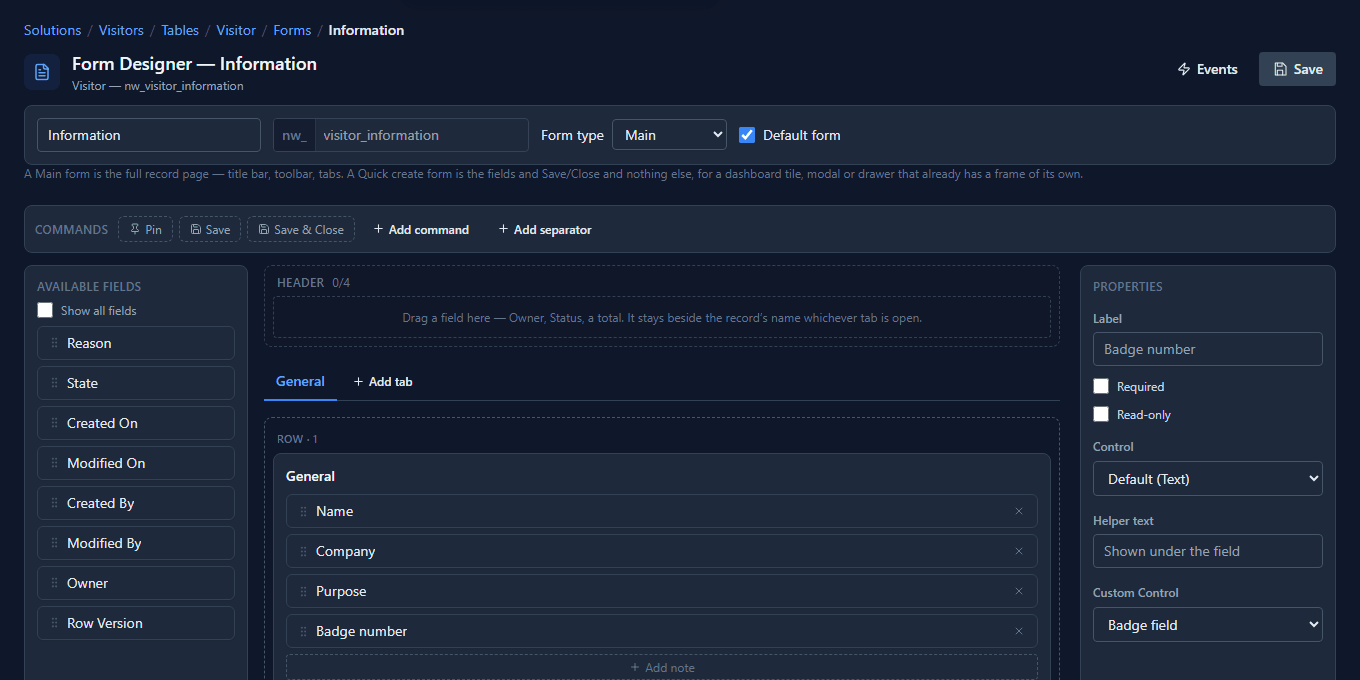Viewport: 1360px width, 680px height.
Task: Open the Events panel
Action: click(1208, 69)
